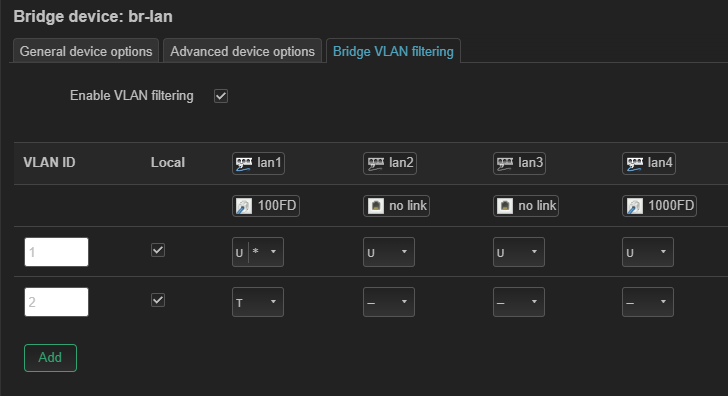Switch to Advanced device options tab

242,51
